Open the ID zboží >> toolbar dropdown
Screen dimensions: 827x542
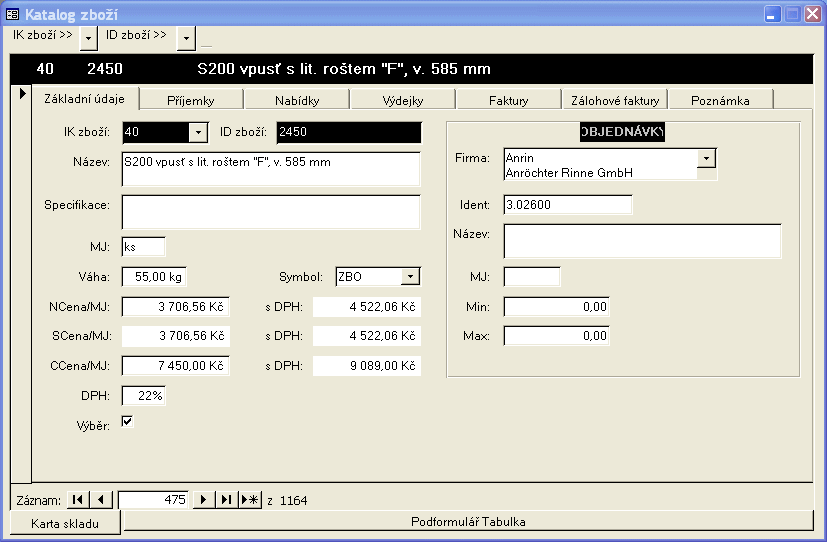click(x=186, y=38)
